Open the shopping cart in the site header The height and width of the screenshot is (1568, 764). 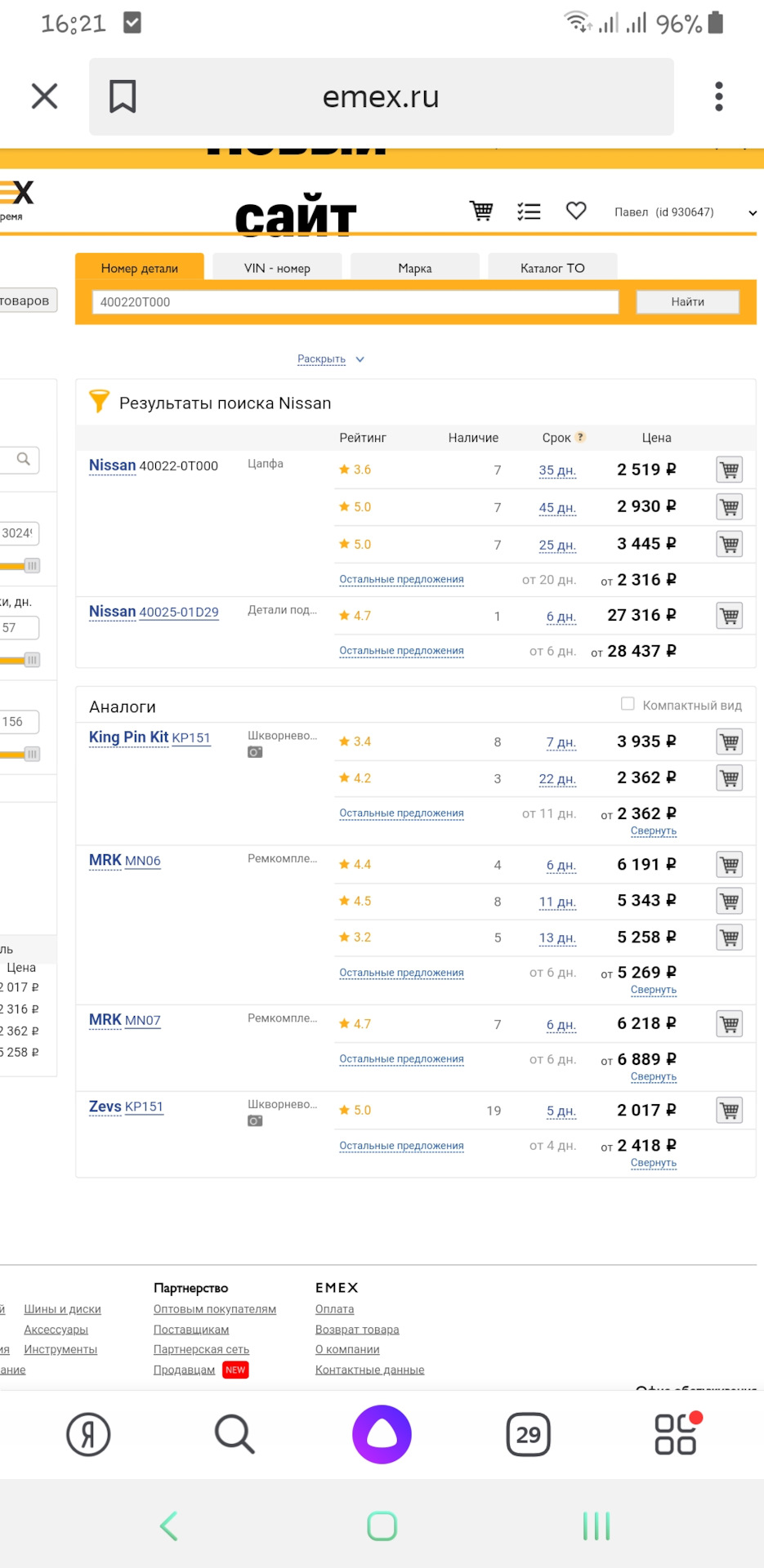[481, 212]
